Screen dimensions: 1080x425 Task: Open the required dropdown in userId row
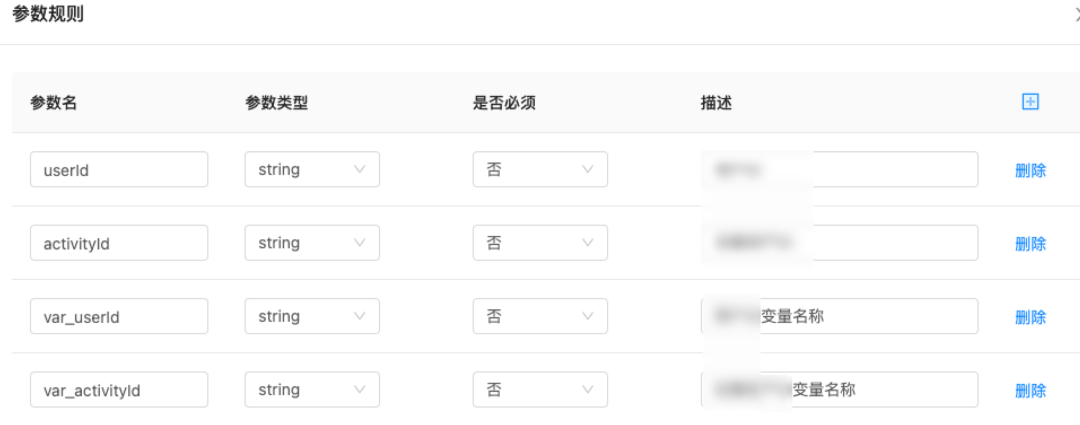(540, 170)
